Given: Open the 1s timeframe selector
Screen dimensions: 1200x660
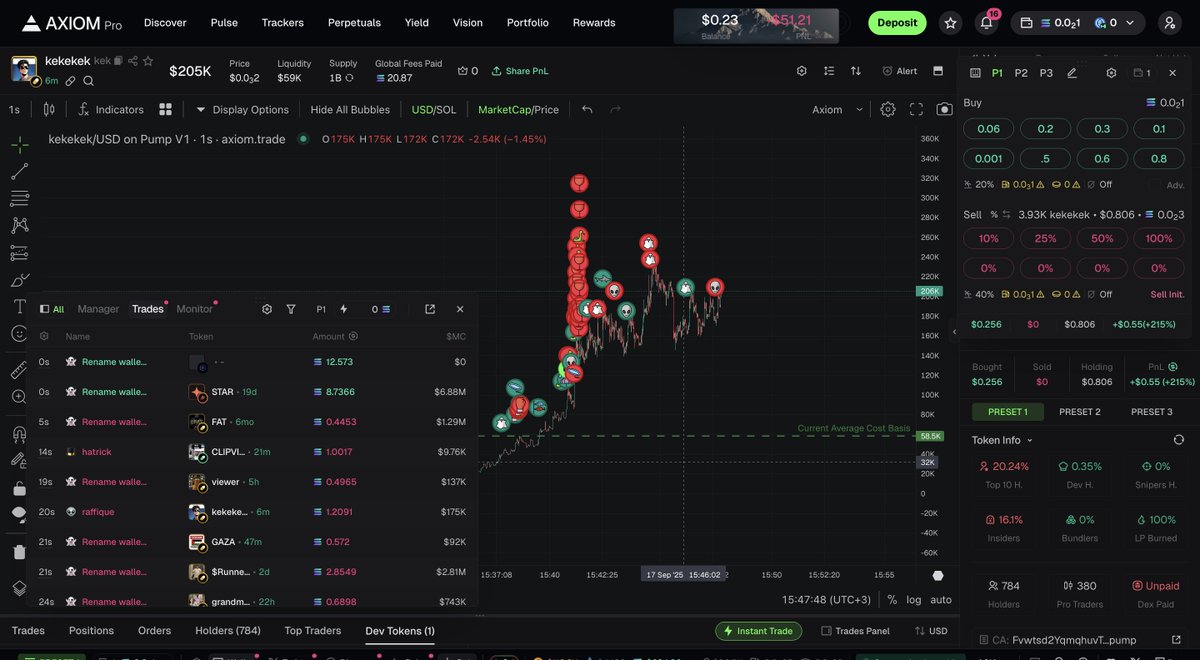Looking at the screenshot, I should coord(14,109).
